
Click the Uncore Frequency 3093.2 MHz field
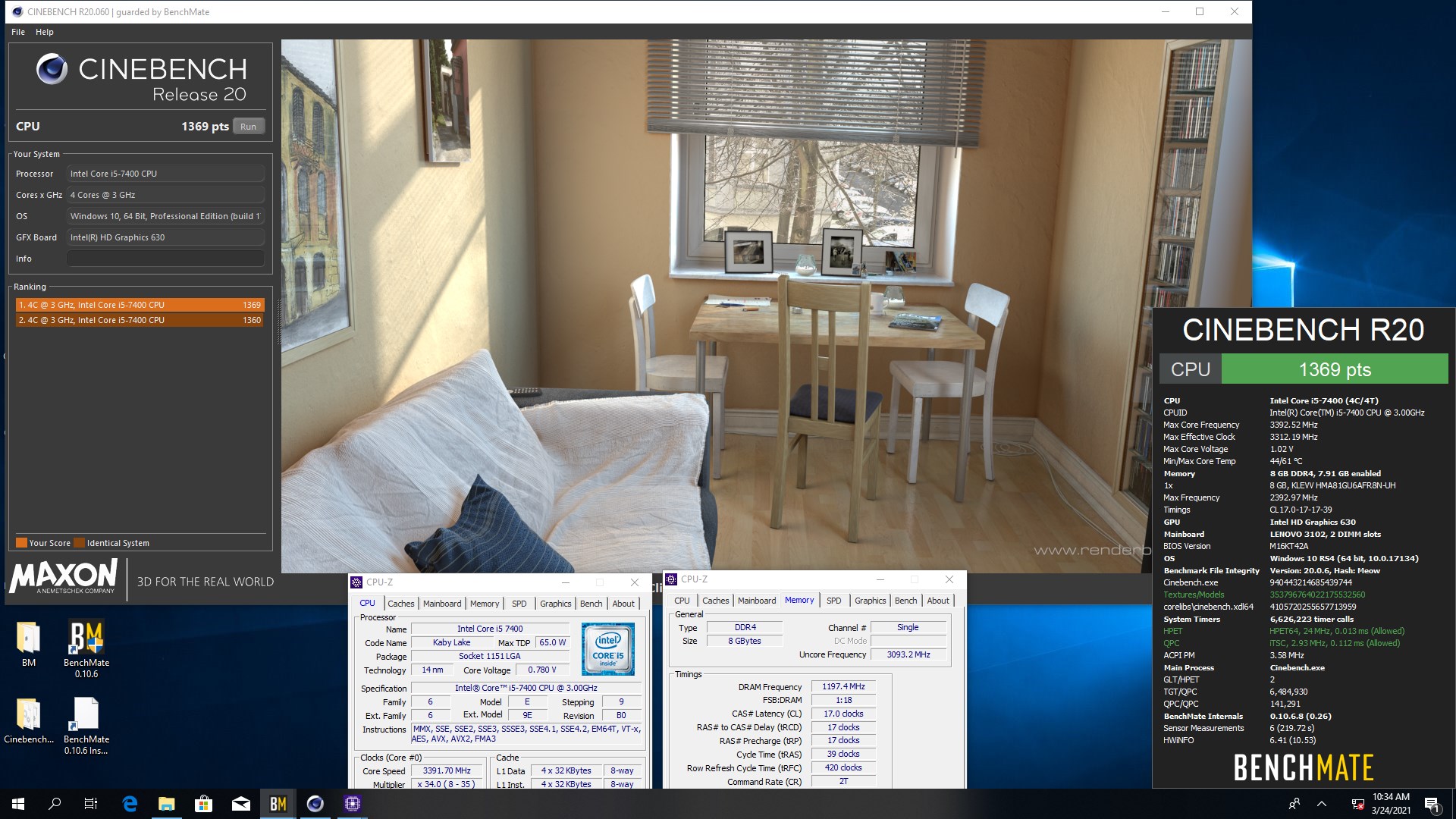click(x=908, y=654)
